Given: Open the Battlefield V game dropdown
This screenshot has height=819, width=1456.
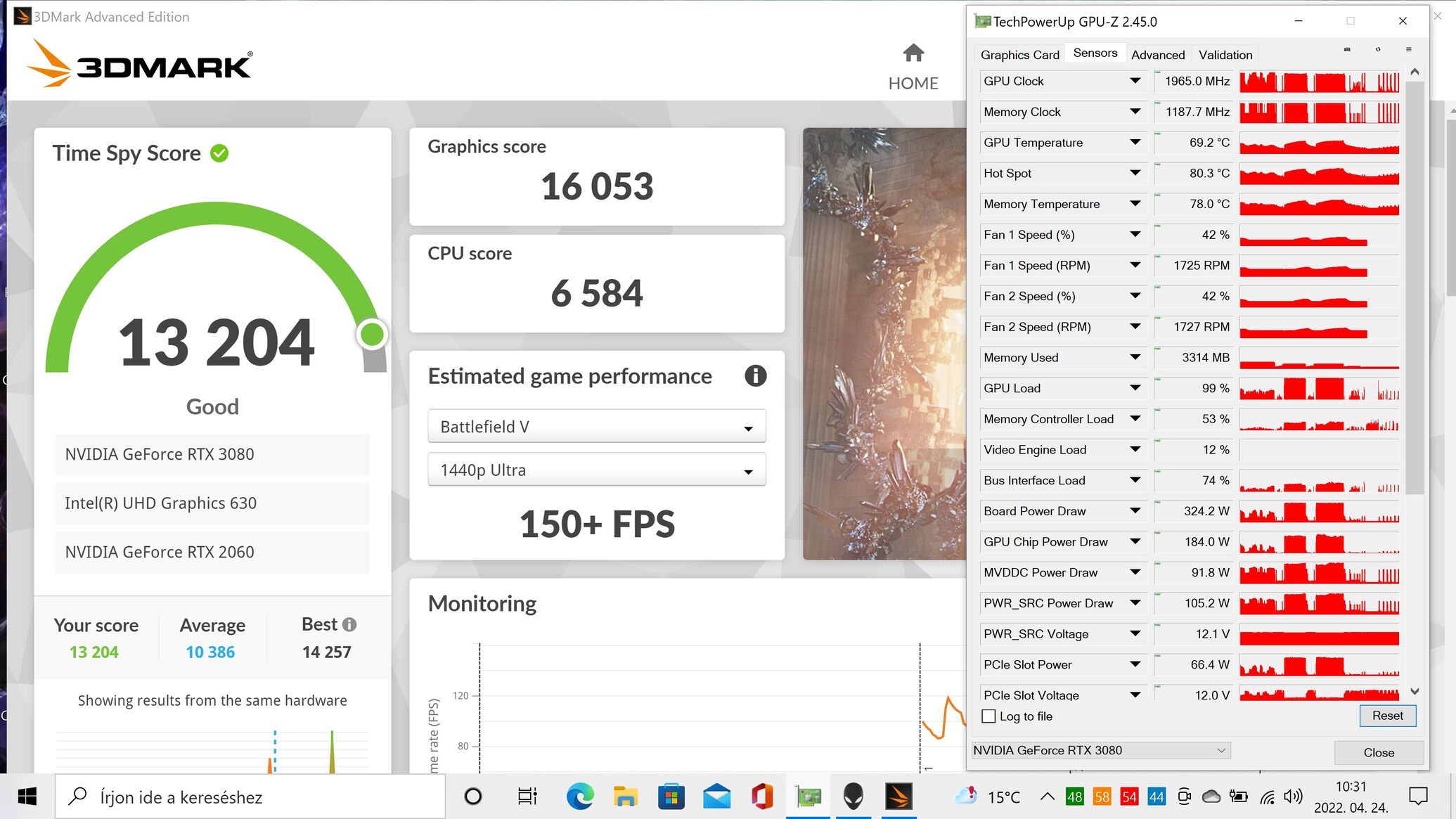Looking at the screenshot, I should pos(596,427).
